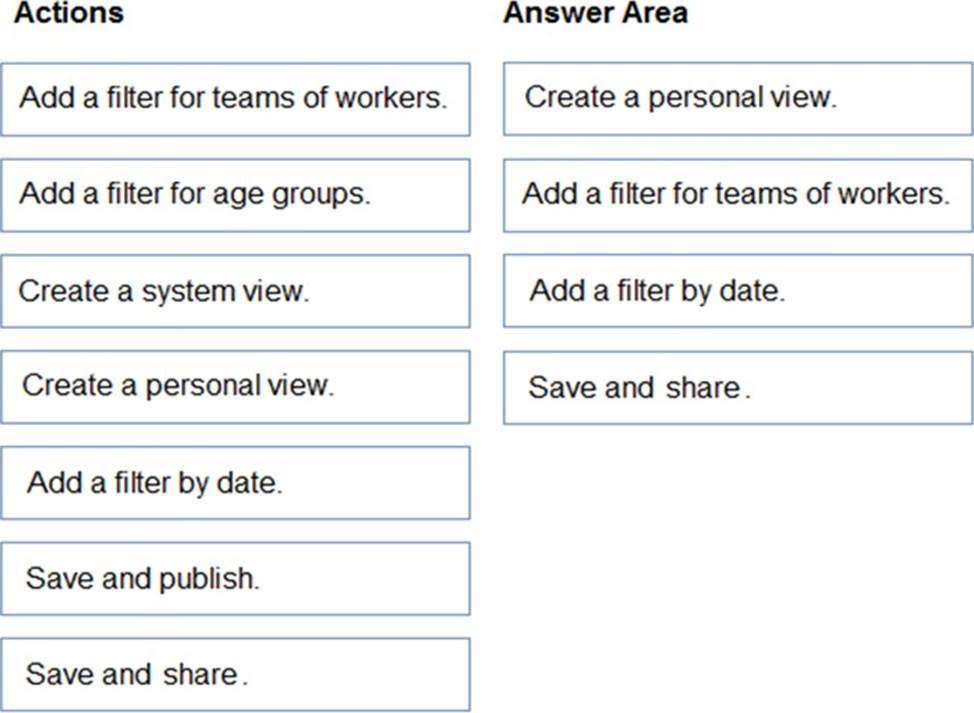Pick 'Add a filter by date' in Actions list
Image resolution: width=974 pixels, height=713 pixels.
coord(235,483)
